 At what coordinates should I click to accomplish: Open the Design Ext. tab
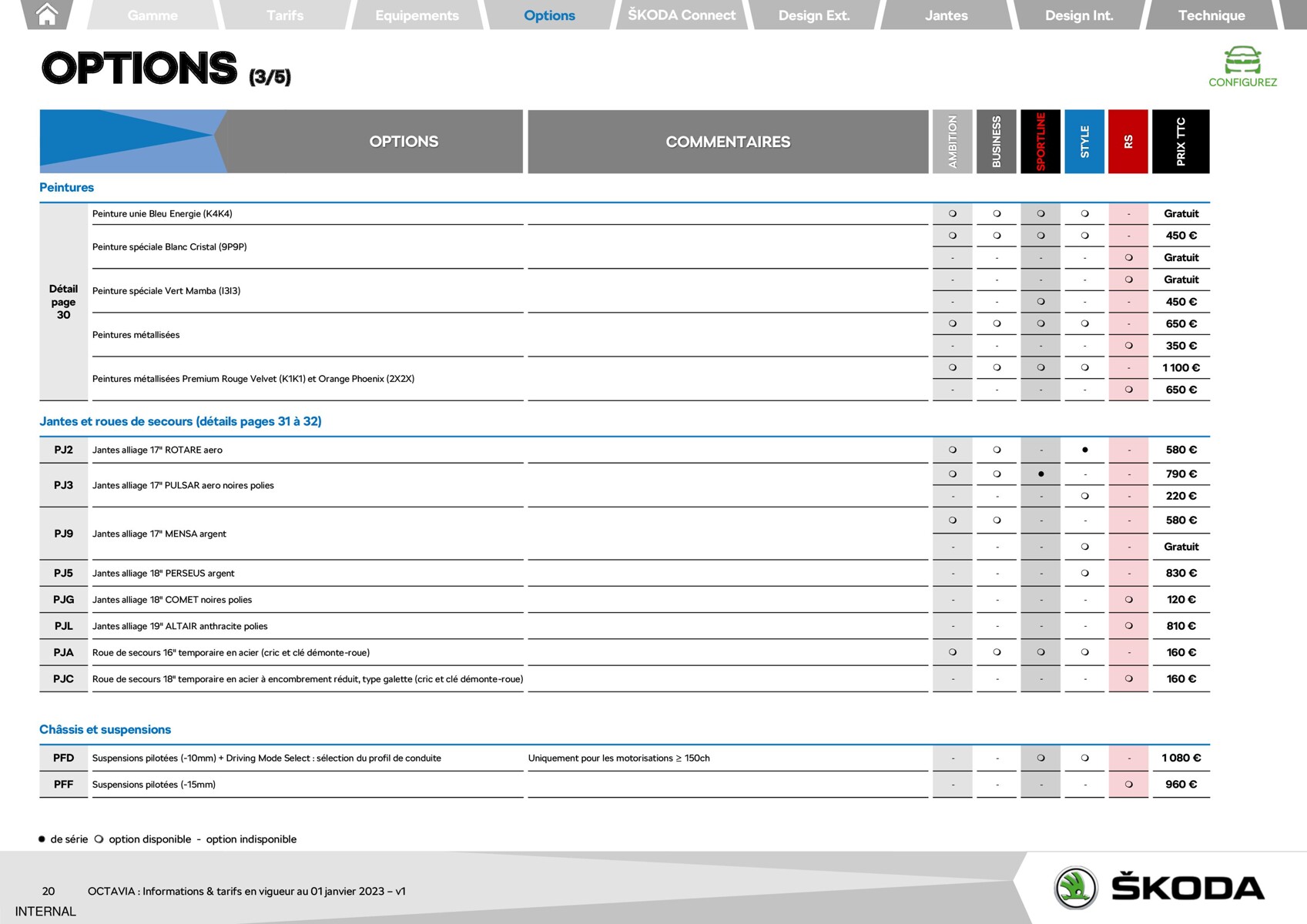click(x=814, y=15)
